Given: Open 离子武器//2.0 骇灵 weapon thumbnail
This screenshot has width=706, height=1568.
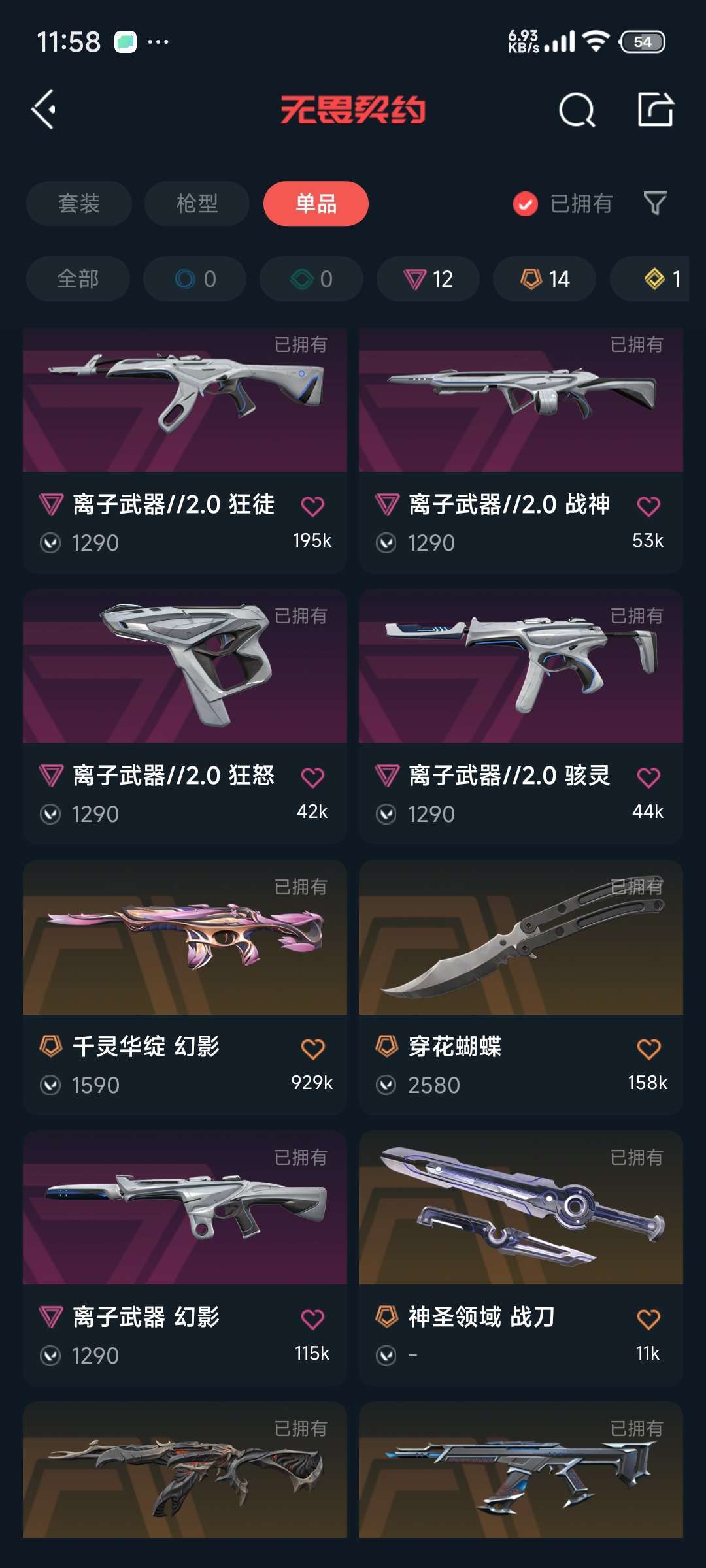Looking at the screenshot, I should point(521,666).
